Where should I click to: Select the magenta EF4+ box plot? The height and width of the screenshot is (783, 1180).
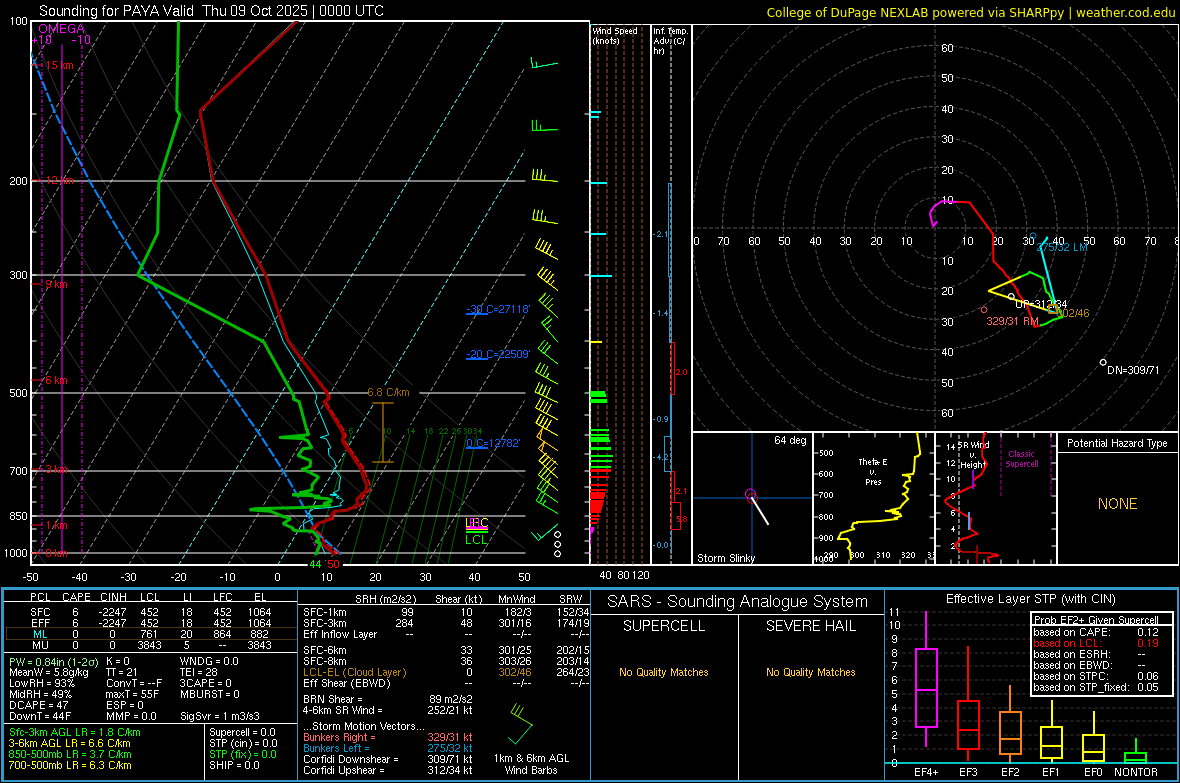click(x=926, y=678)
